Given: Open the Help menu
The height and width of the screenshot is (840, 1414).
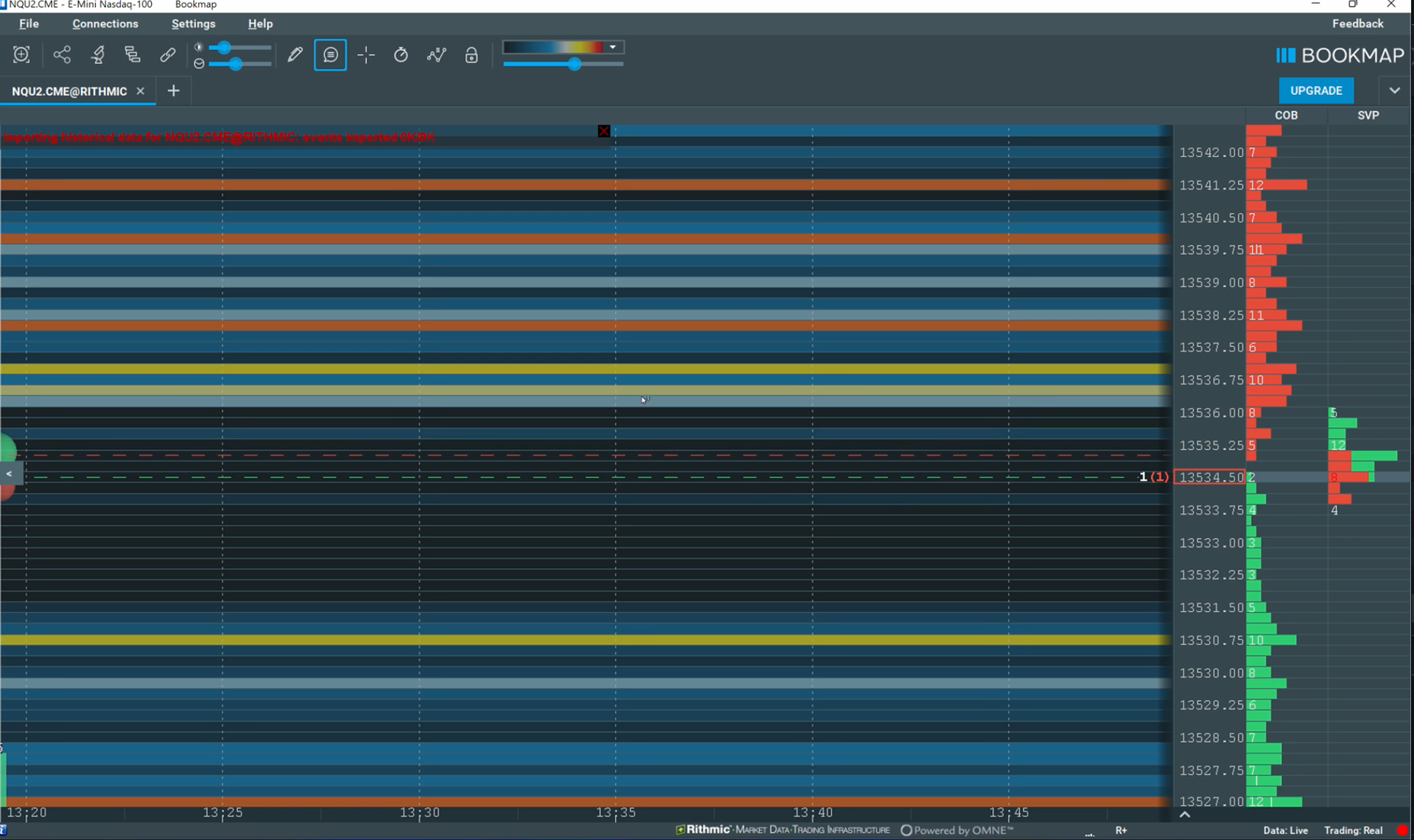Looking at the screenshot, I should coord(260,24).
